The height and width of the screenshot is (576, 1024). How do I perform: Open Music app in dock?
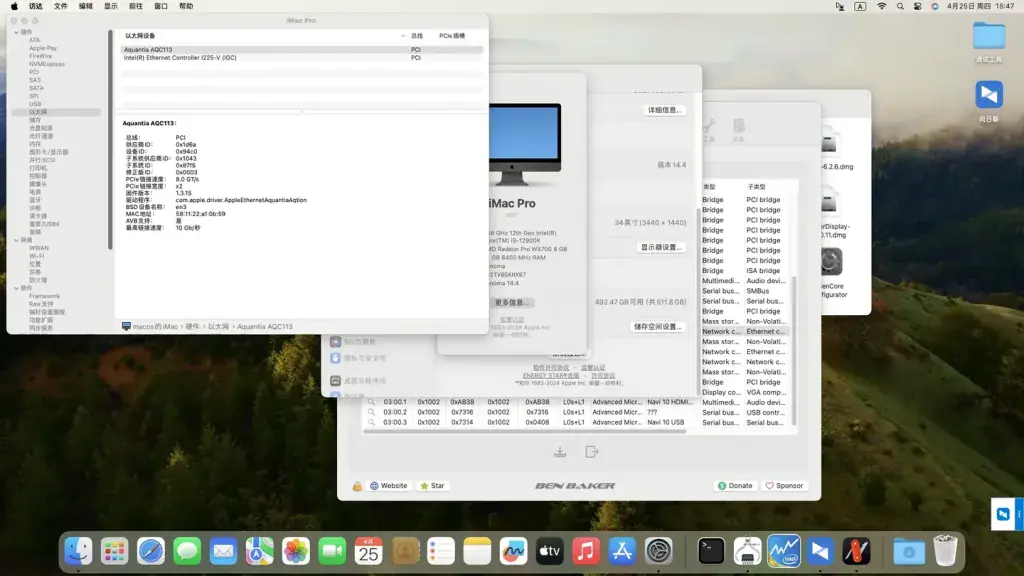(x=586, y=552)
